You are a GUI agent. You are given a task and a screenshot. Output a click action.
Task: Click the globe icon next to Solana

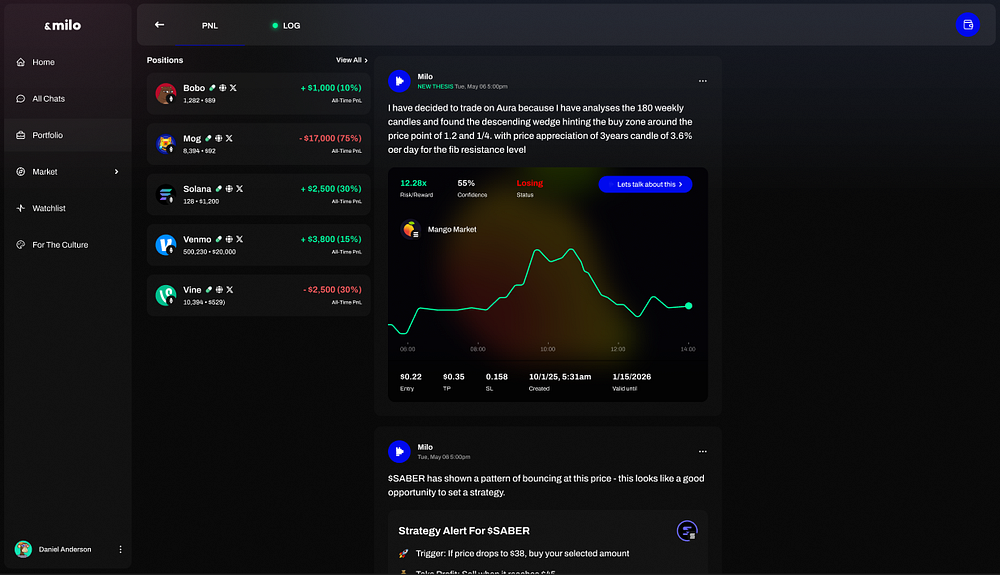pyautogui.click(x=229, y=188)
